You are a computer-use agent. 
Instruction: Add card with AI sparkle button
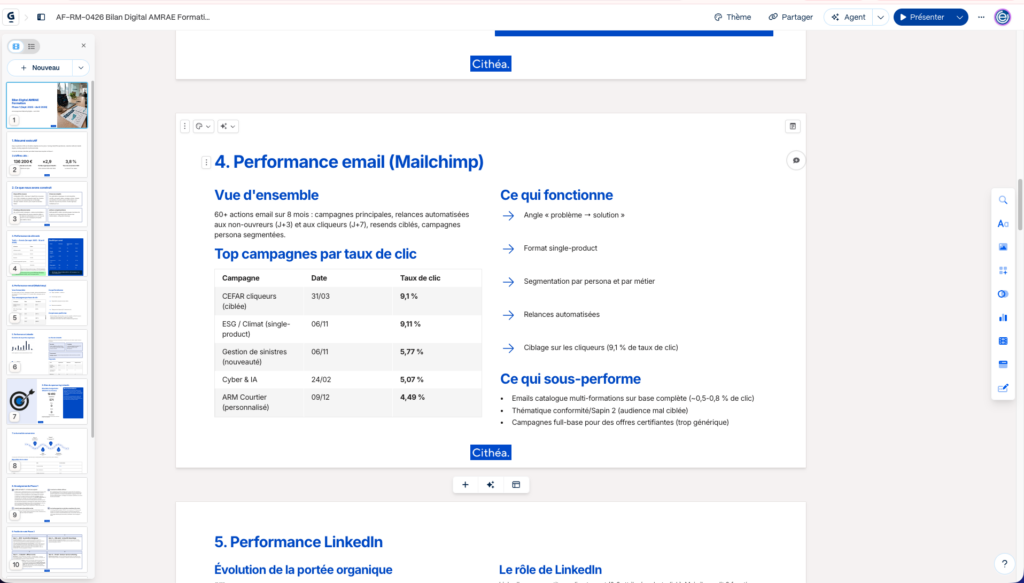point(490,484)
